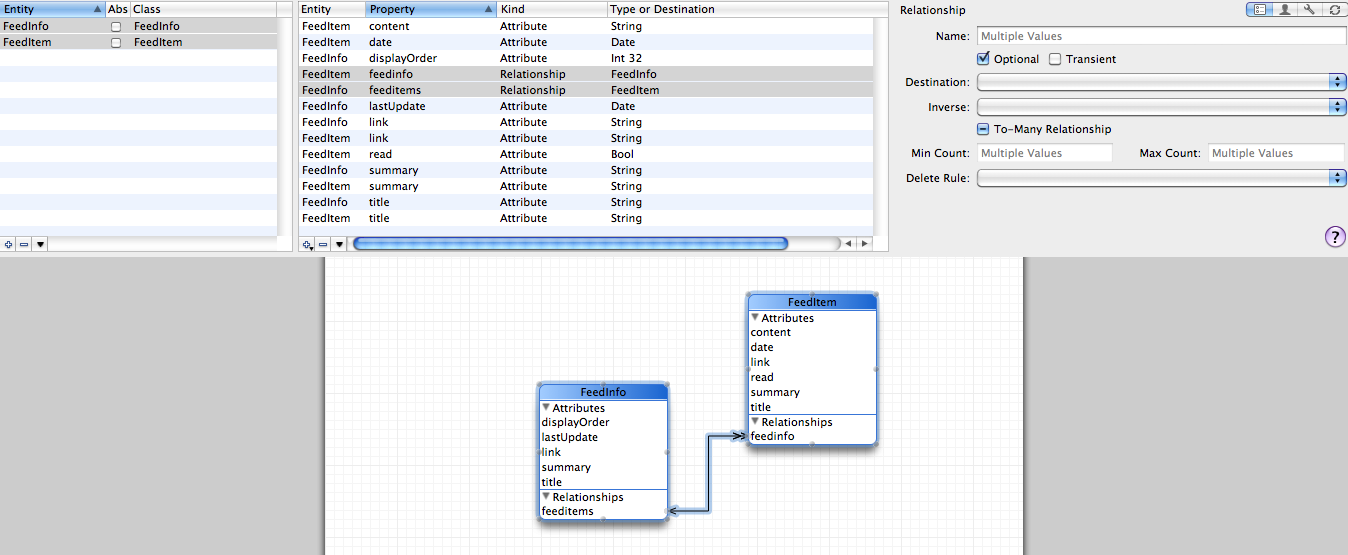Toggle the Transient checkbox
Viewport: 1348px width, 555px height.
pyautogui.click(x=1055, y=59)
